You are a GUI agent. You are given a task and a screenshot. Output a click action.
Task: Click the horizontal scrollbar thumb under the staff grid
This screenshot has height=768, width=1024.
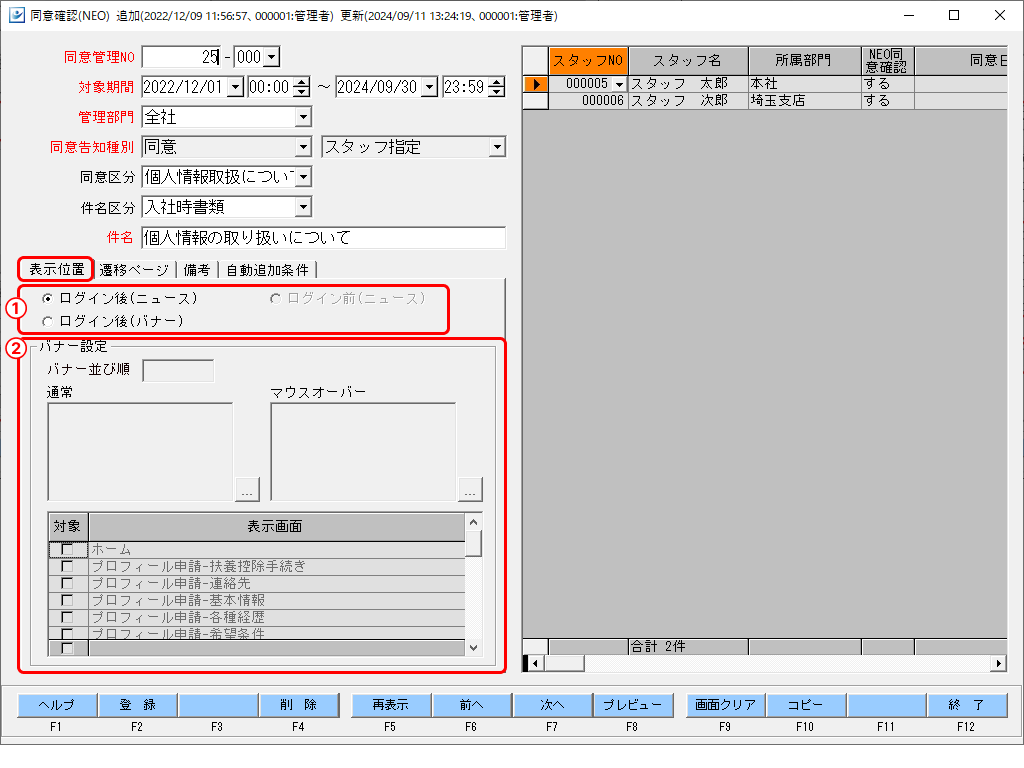[565, 663]
